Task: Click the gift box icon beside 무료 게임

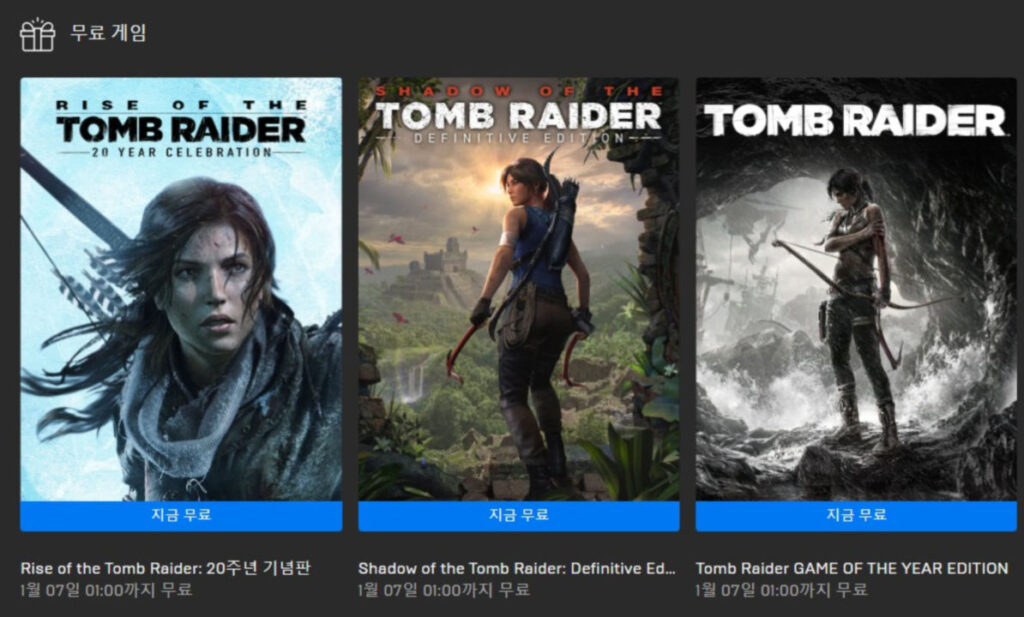Action: [x=37, y=35]
